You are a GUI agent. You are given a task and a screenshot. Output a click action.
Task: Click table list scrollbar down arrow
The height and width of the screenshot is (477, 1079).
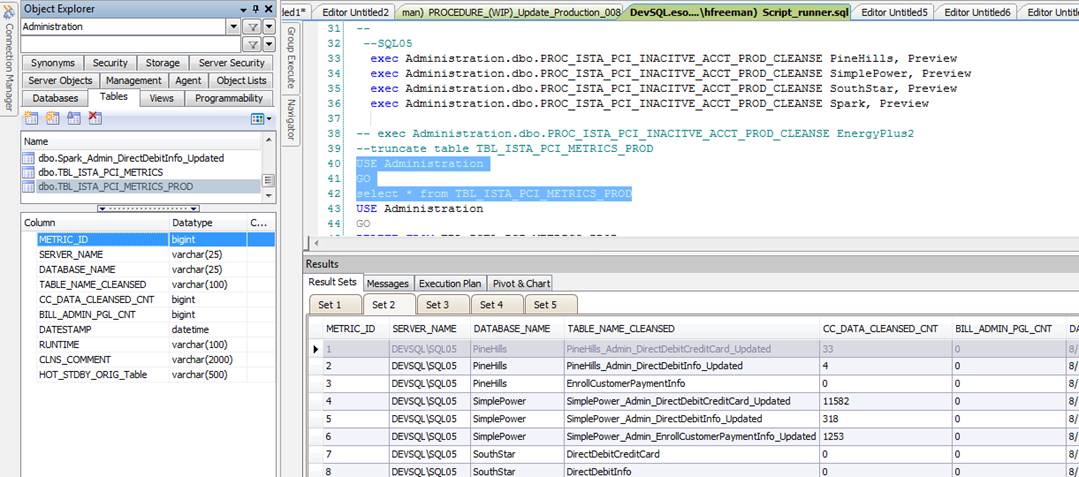(x=268, y=197)
